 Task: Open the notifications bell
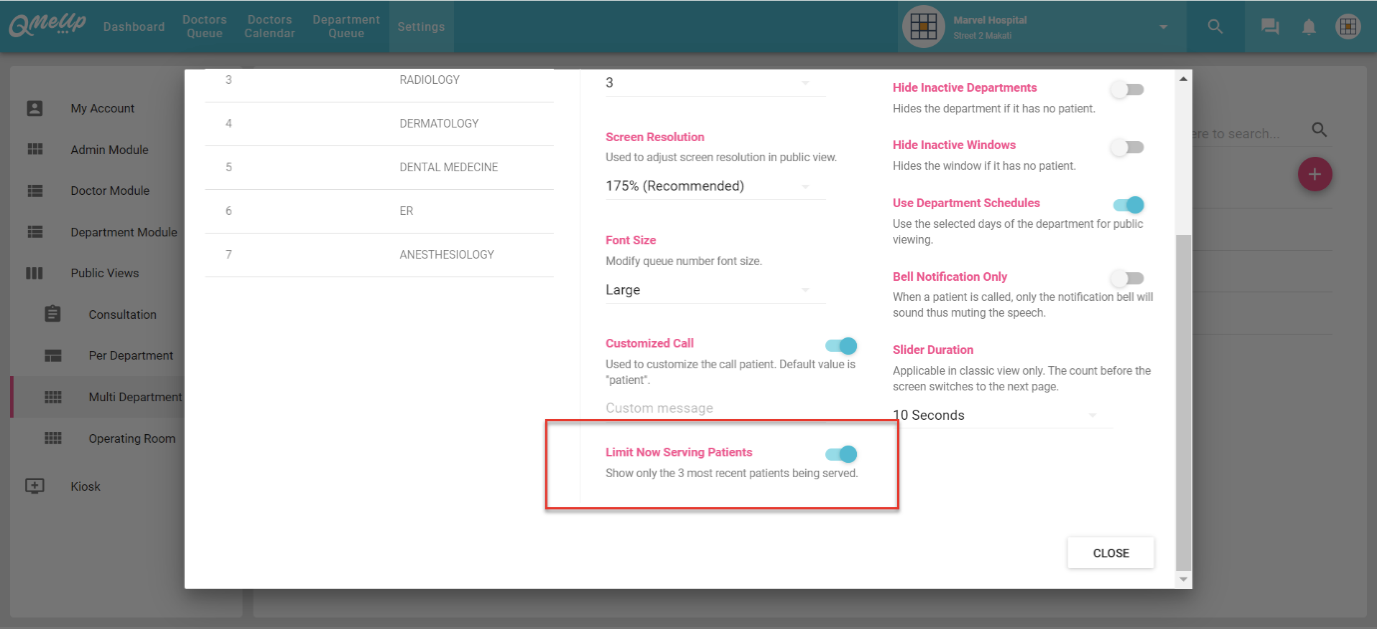(1309, 27)
